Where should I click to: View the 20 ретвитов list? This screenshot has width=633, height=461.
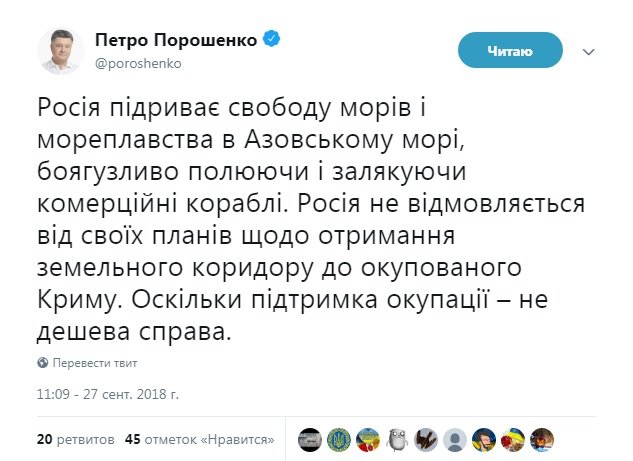tap(65, 439)
